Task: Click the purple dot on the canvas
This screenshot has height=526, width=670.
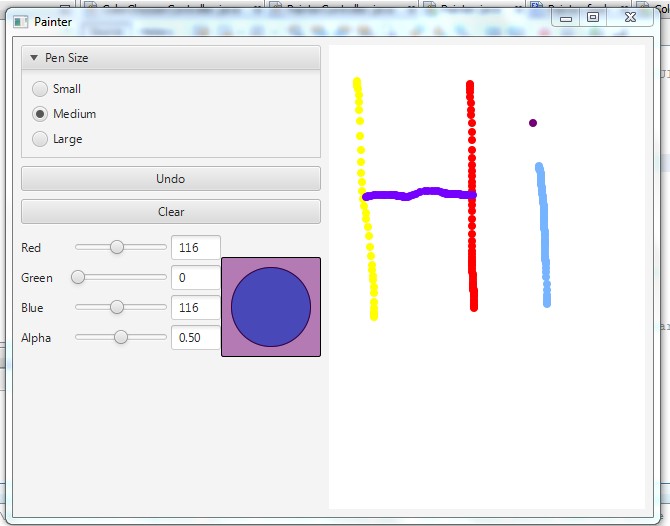Action: (x=533, y=123)
